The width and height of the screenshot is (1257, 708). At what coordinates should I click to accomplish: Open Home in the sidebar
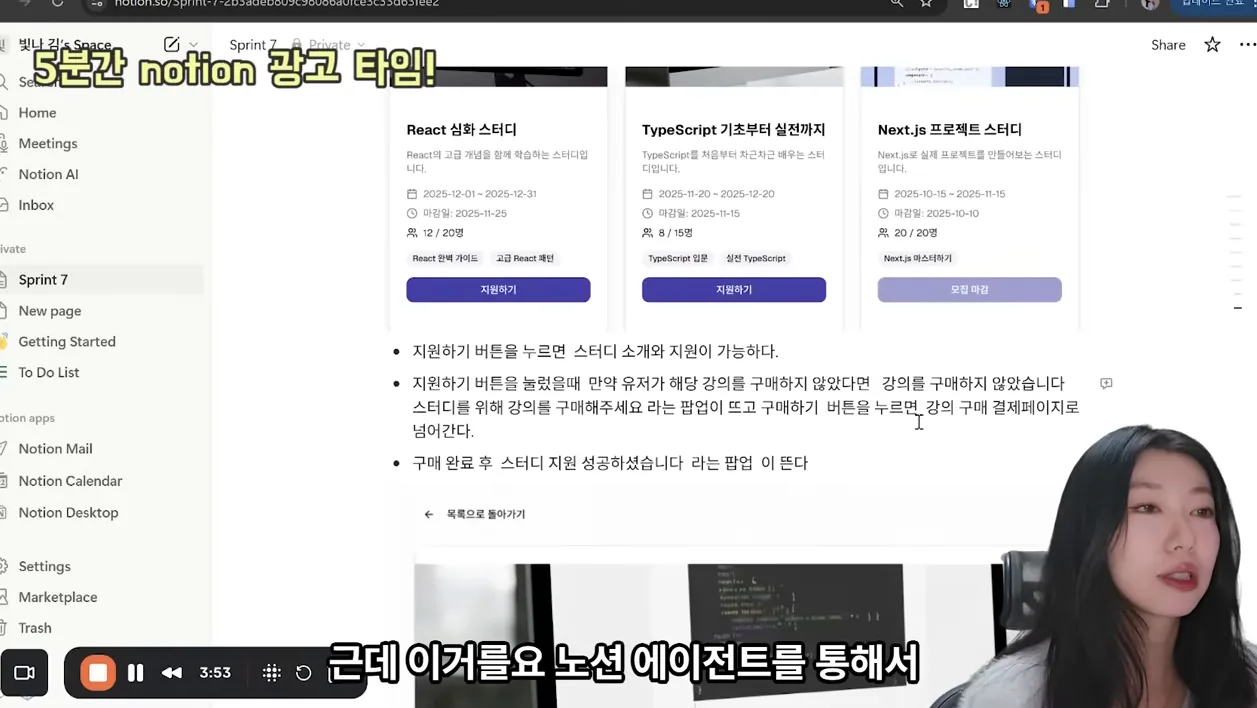click(37, 113)
